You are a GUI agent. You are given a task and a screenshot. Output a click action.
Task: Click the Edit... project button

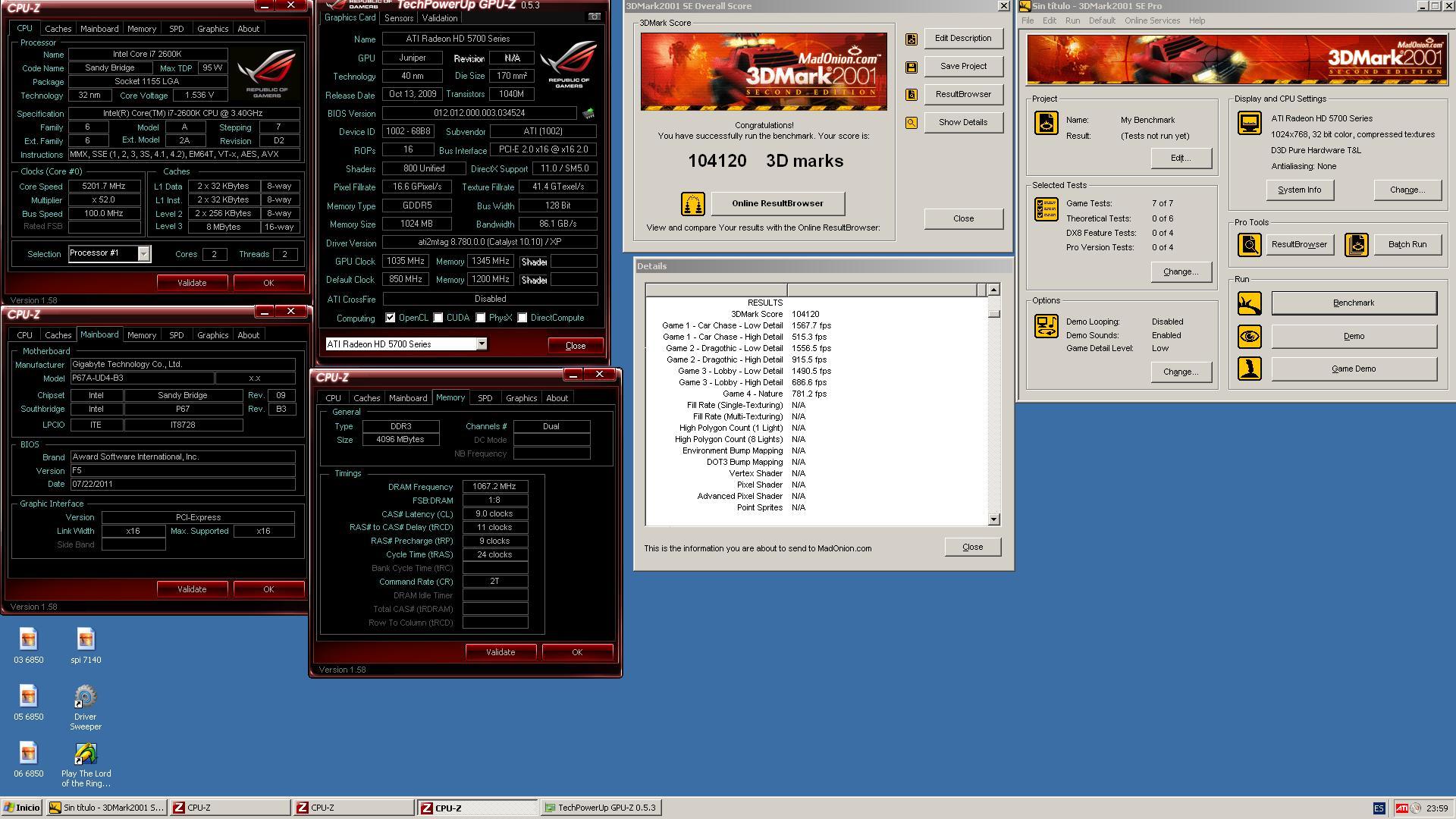click(x=1181, y=158)
